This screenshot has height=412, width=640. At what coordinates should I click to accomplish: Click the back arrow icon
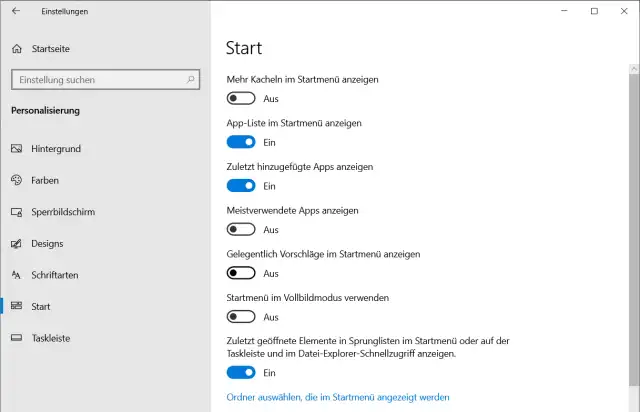pyautogui.click(x=15, y=11)
